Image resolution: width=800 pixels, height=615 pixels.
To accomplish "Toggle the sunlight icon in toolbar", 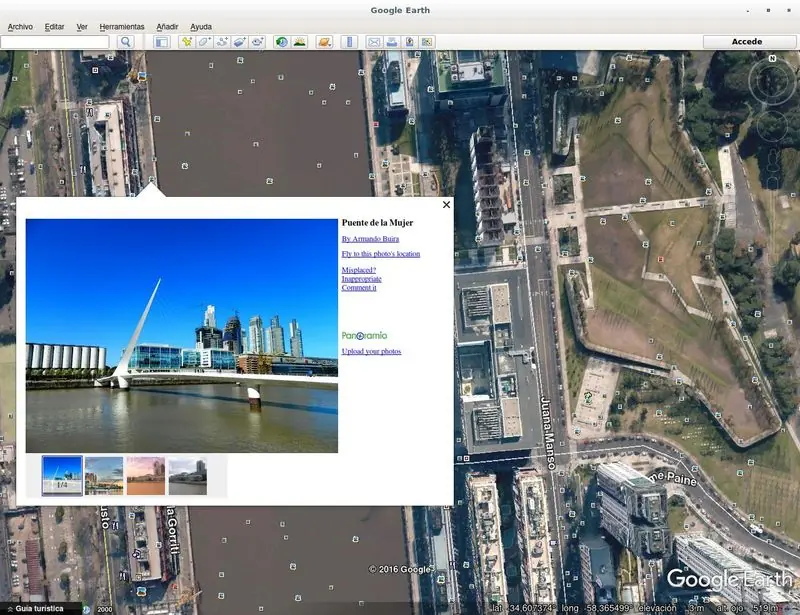I will coord(299,42).
